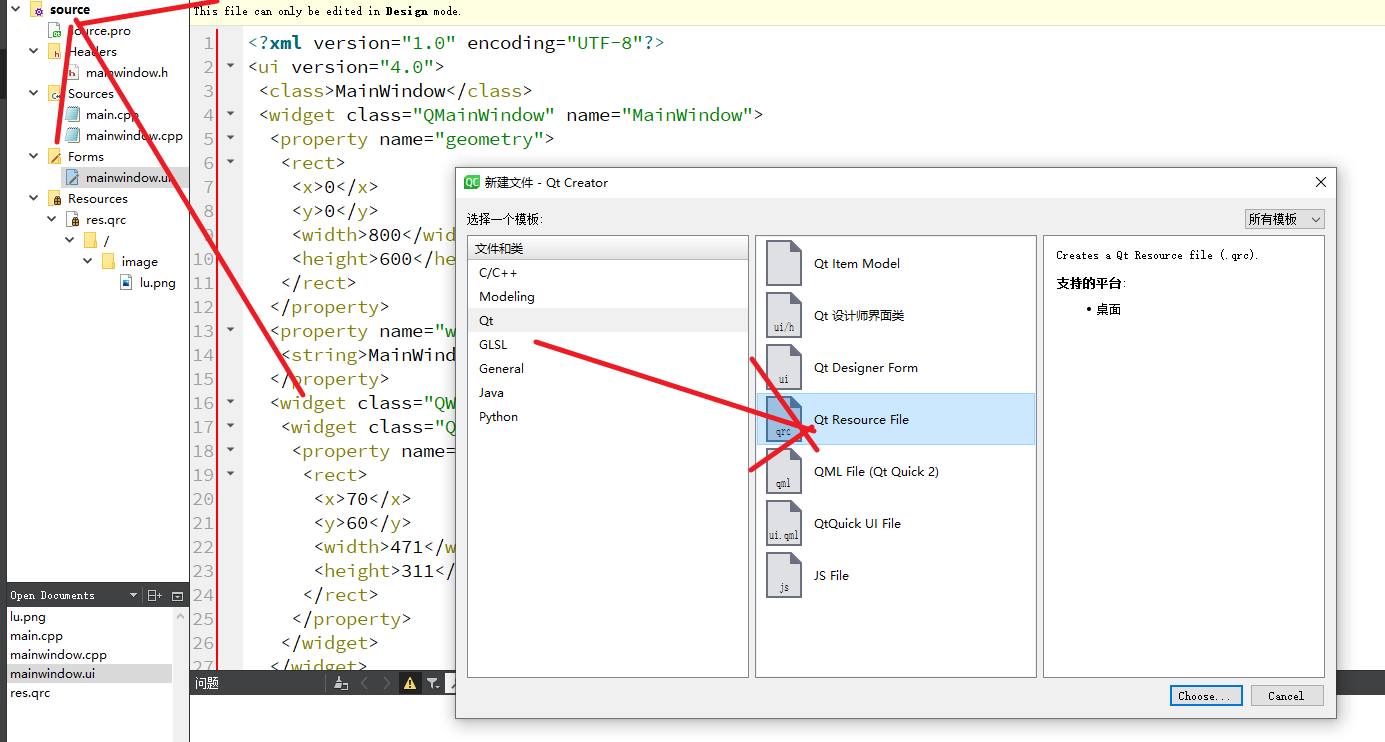1385x742 pixels.
Task: Collapse the image folder node
Action: pyautogui.click(x=88, y=262)
